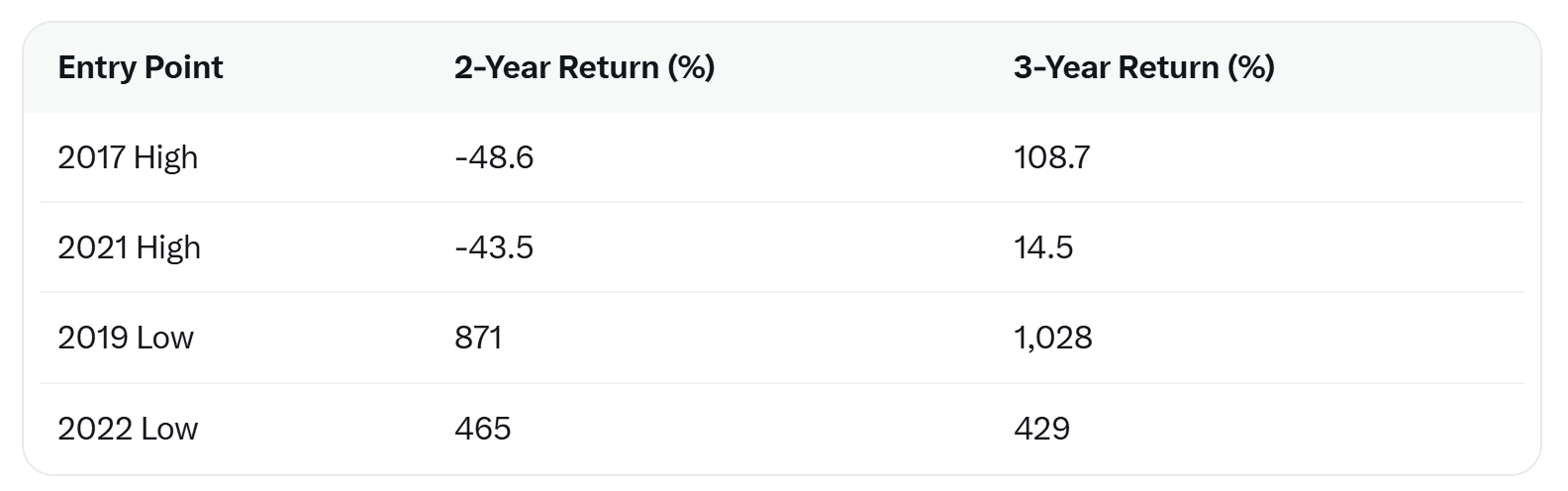Click the 871 two-year return value
The width and height of the screenshot is (1568, 491).
pos(478,338)
